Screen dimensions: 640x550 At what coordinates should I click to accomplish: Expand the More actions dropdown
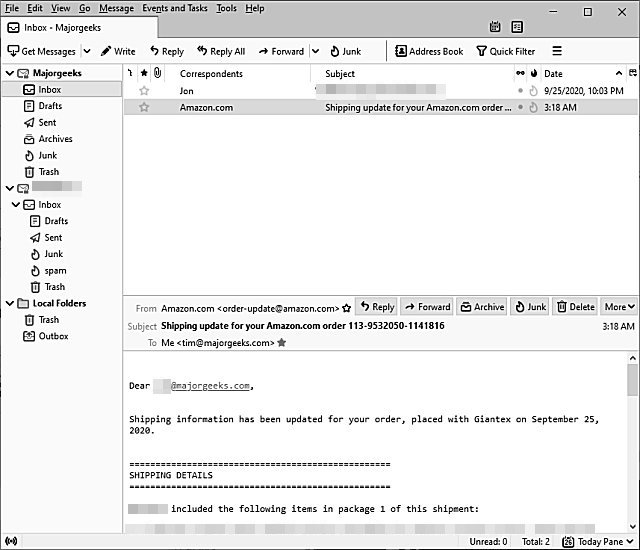(x=619, y=307)
